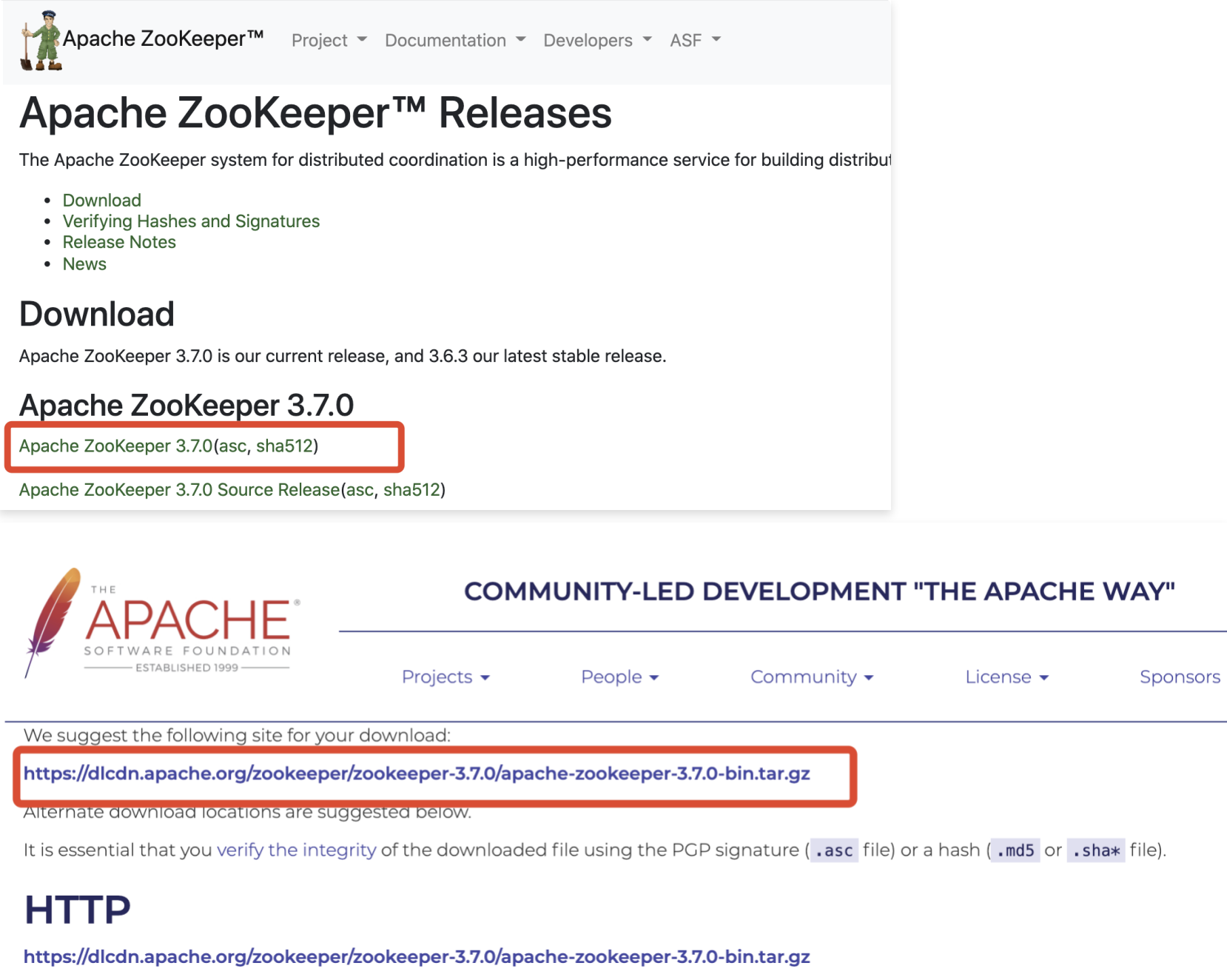
Task: Click the '.sha*' code label
Action: tap(1096, 850)
